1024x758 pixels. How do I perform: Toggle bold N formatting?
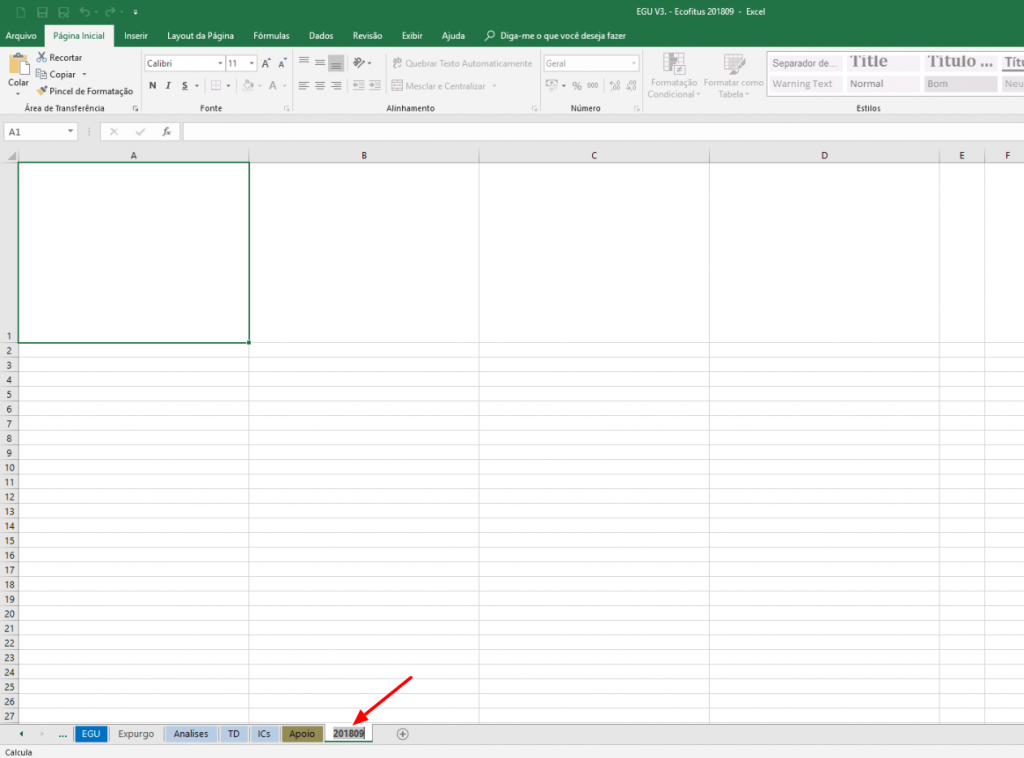point(152,86)
